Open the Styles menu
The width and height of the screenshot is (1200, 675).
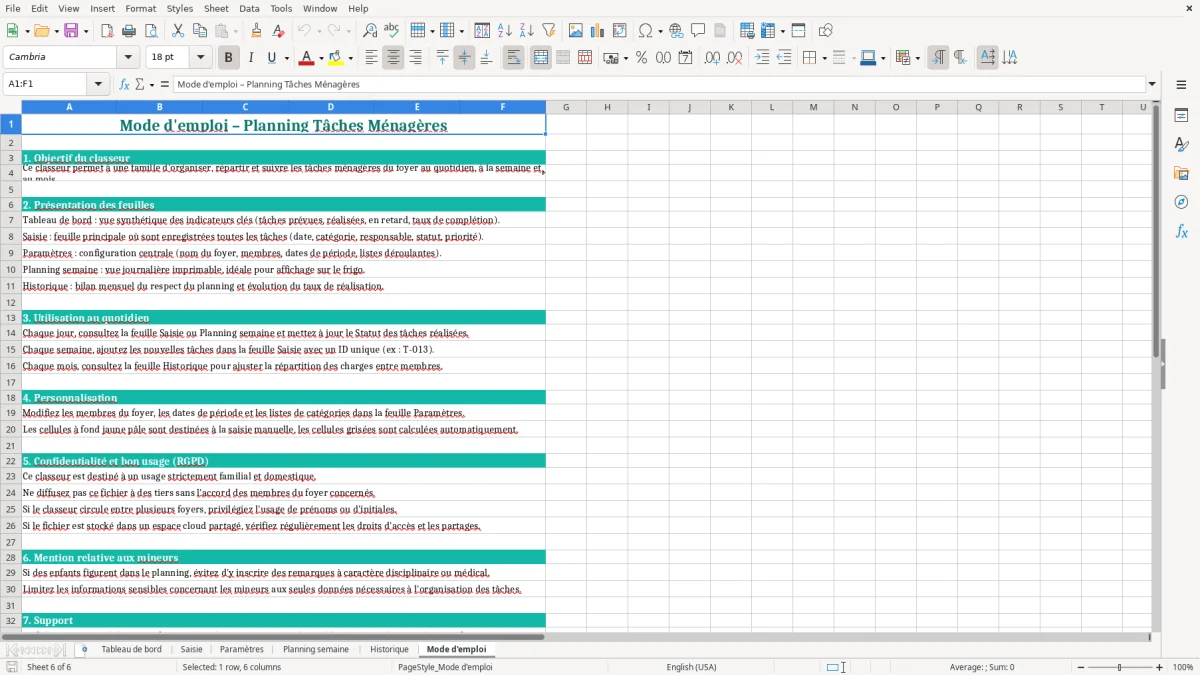pyautogui.click(x=180, y=8)
